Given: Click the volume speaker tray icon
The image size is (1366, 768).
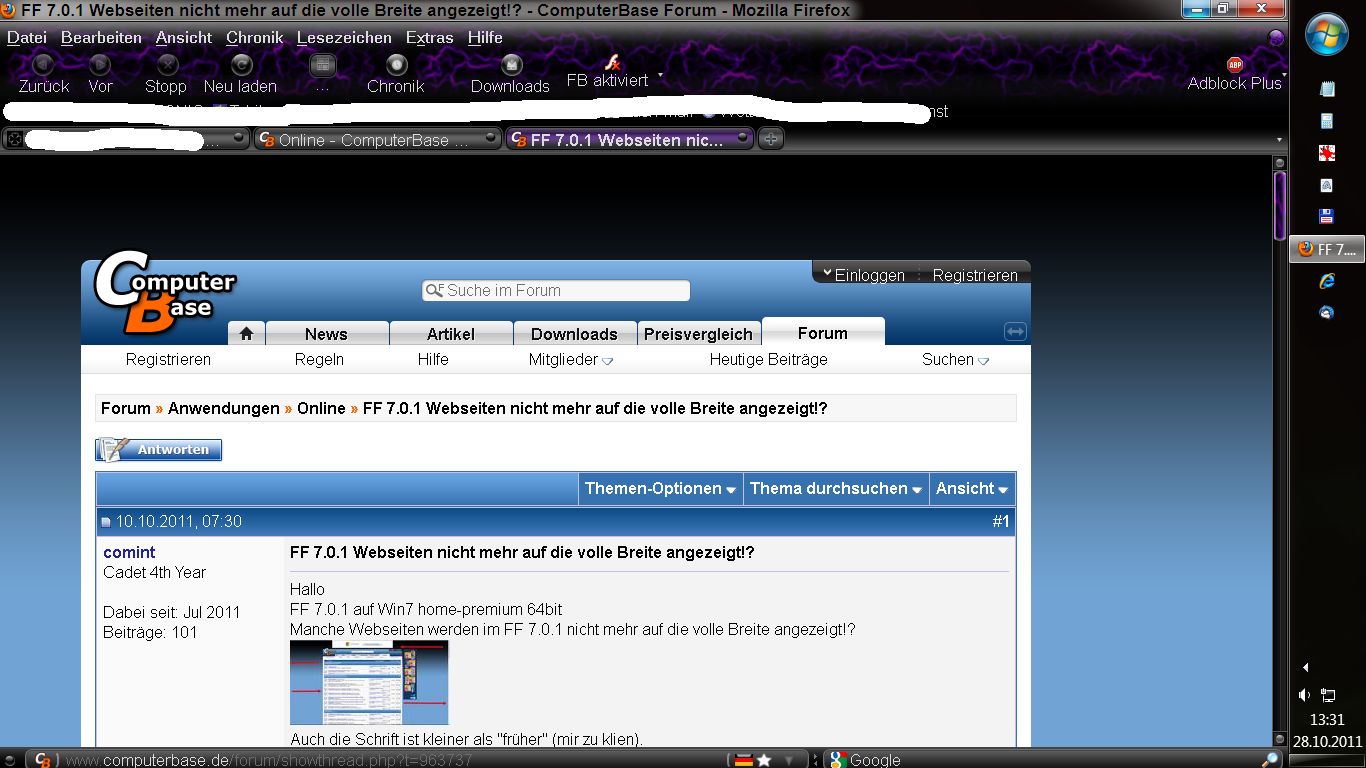Looking at the screenshot, I should 1304,695.
